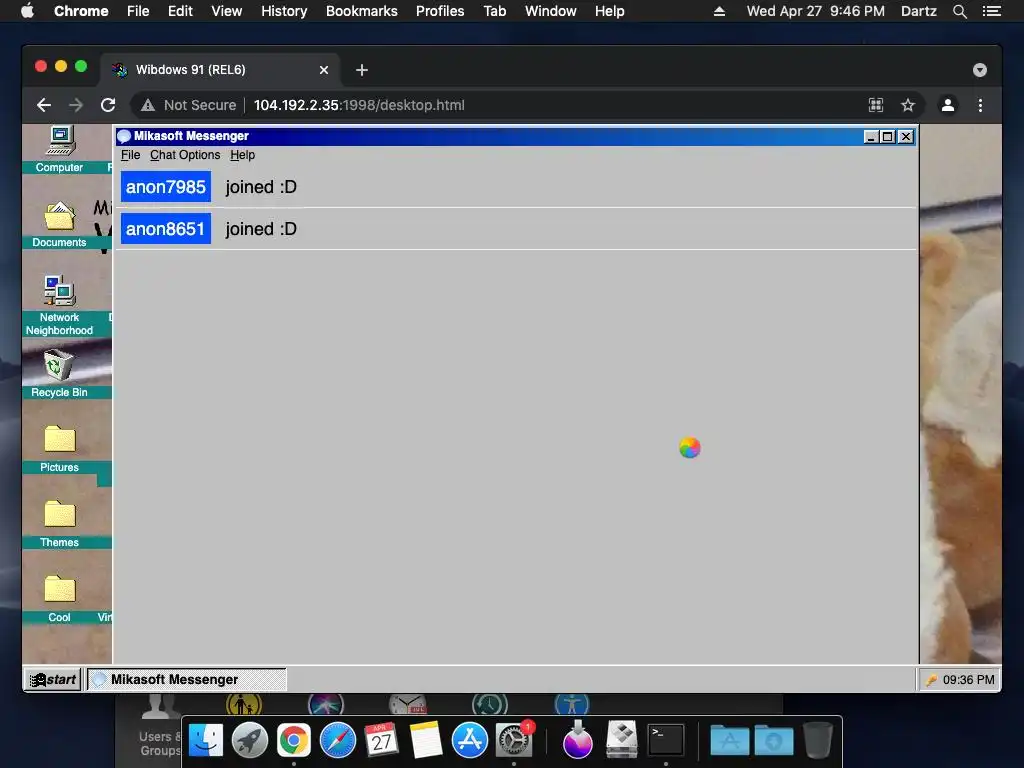Open Notes from the Dock

point(426,741)
